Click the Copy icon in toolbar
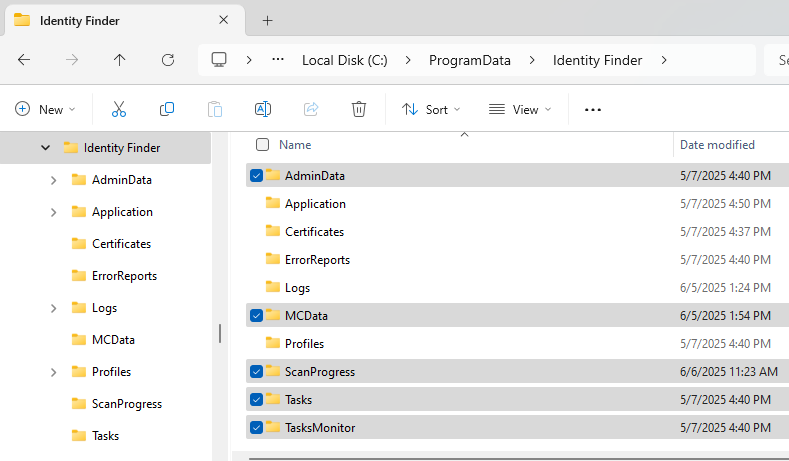 point(167,109)
